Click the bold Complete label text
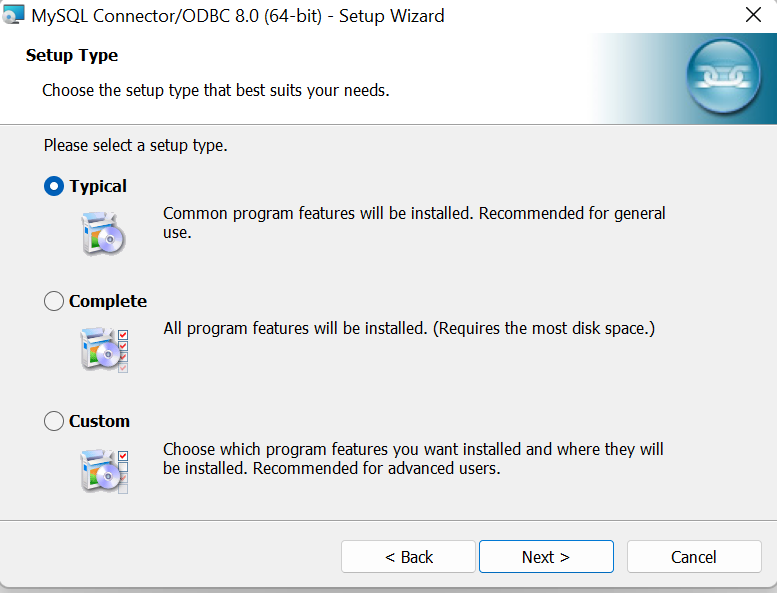 [x=108, y=301]
